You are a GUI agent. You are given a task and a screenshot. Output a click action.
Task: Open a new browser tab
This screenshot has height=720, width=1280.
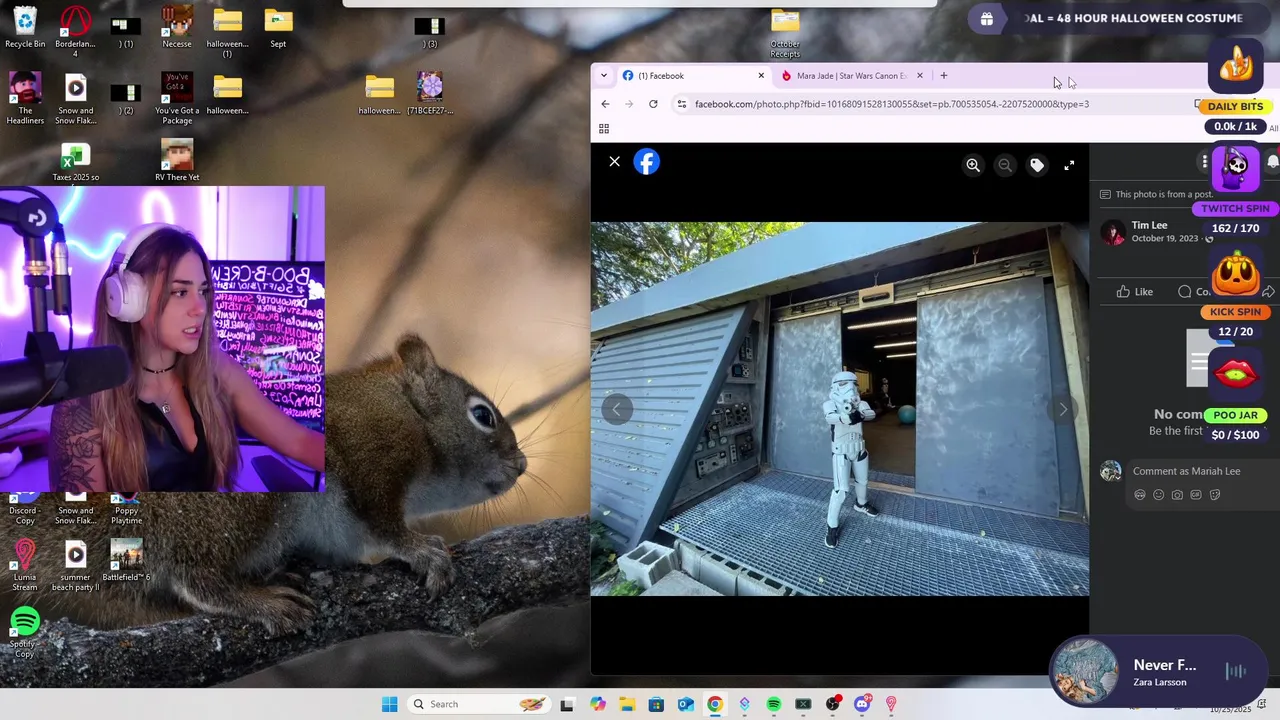tap(943, 76)
